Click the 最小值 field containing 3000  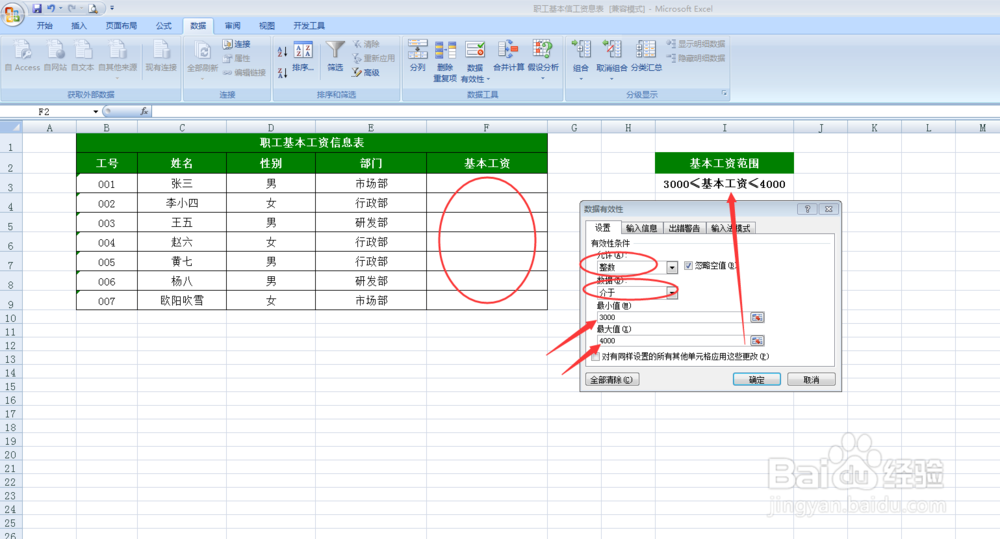coord(672,317)
